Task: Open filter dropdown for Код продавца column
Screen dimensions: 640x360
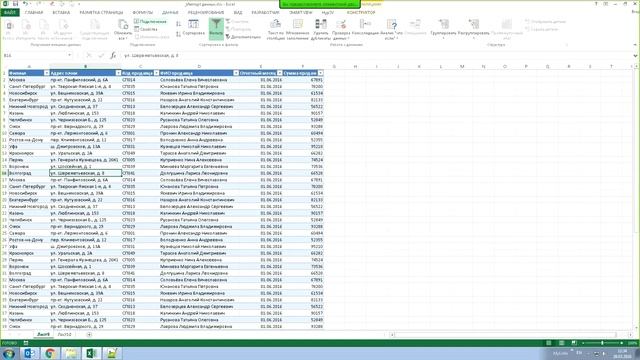Action: (x=156, y=73)
